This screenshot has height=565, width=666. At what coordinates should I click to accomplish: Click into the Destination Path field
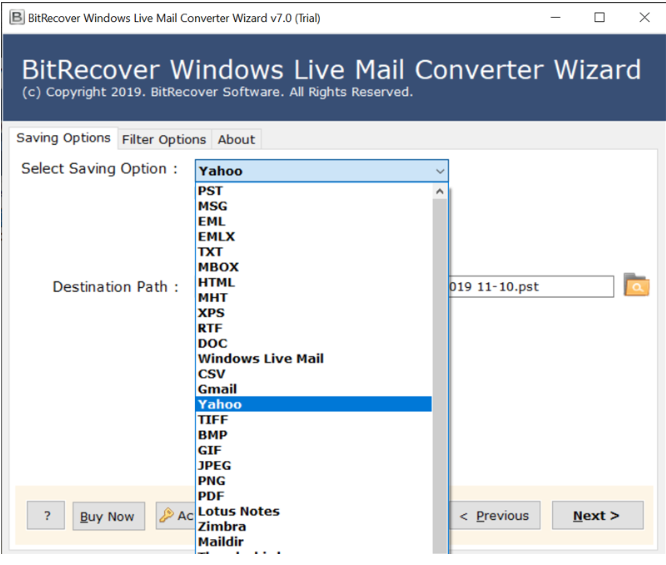coord(530,287)
